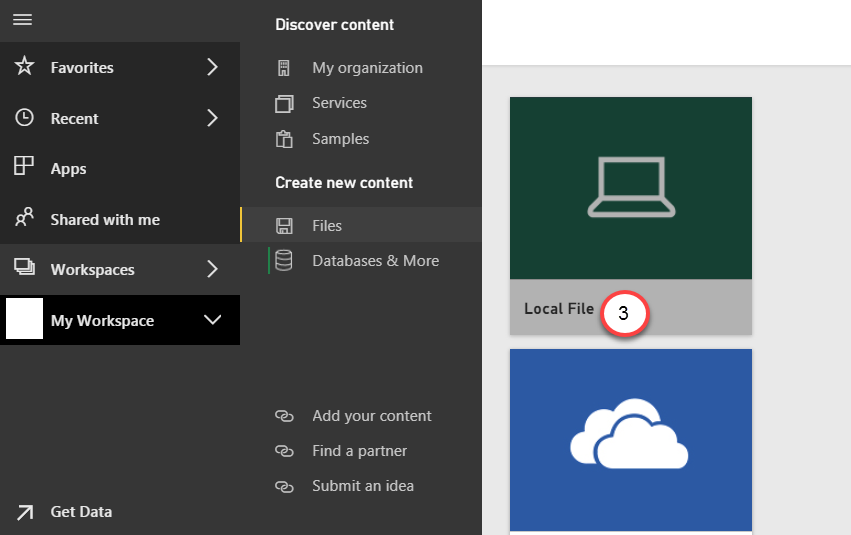Select Databases & More
Image resolution: width=851 pixels, height=535 pixels.
pos(376,261)
